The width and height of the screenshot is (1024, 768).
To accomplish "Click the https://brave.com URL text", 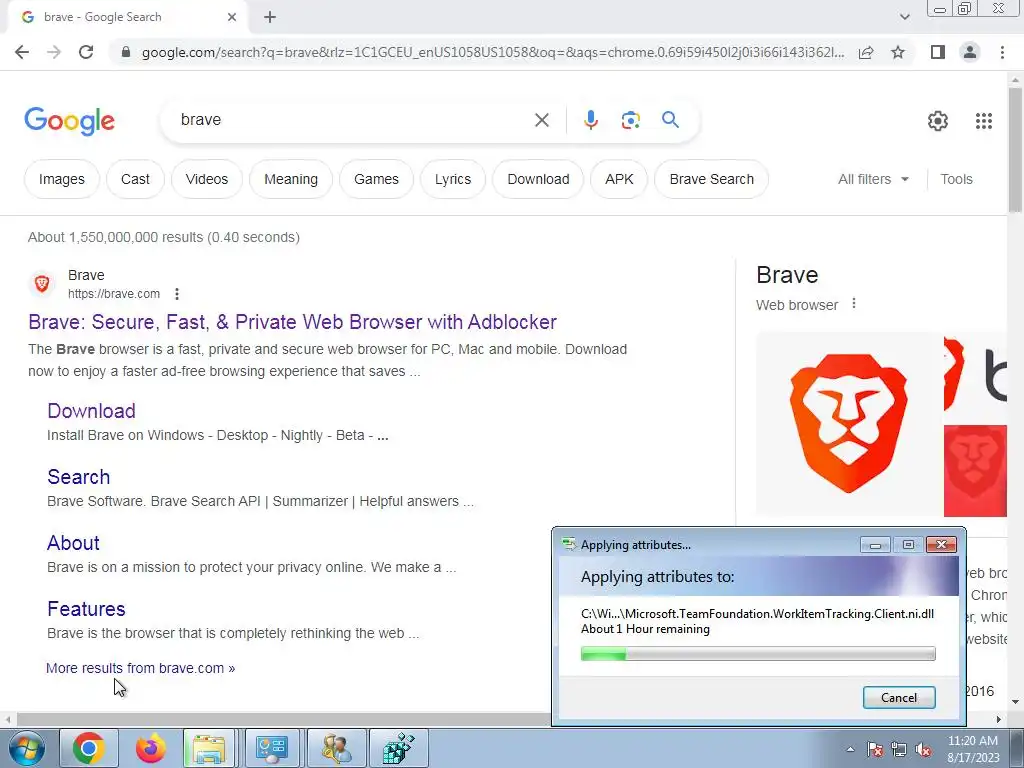I will pyautogui.click(x=114, y=294).
